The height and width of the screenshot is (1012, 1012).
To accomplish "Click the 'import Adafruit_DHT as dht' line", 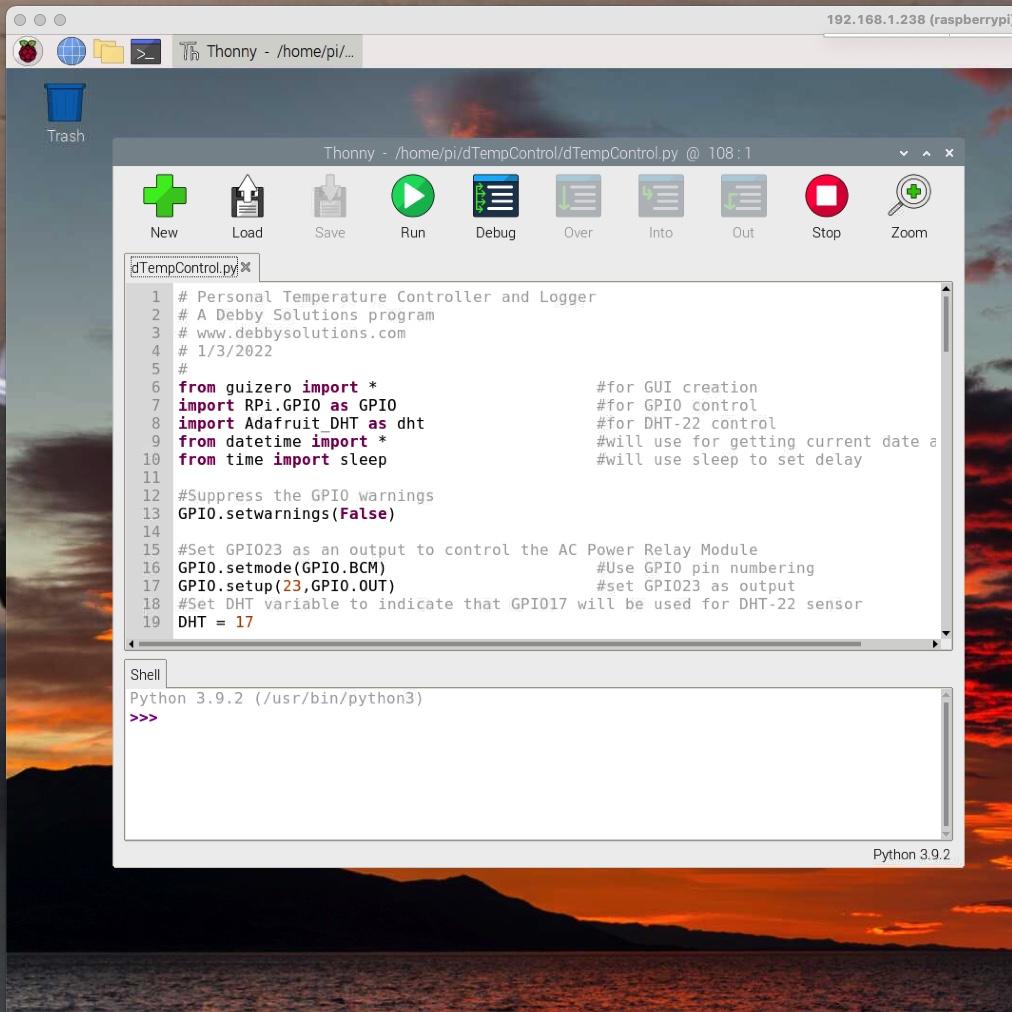I will [x=301, y=423].
